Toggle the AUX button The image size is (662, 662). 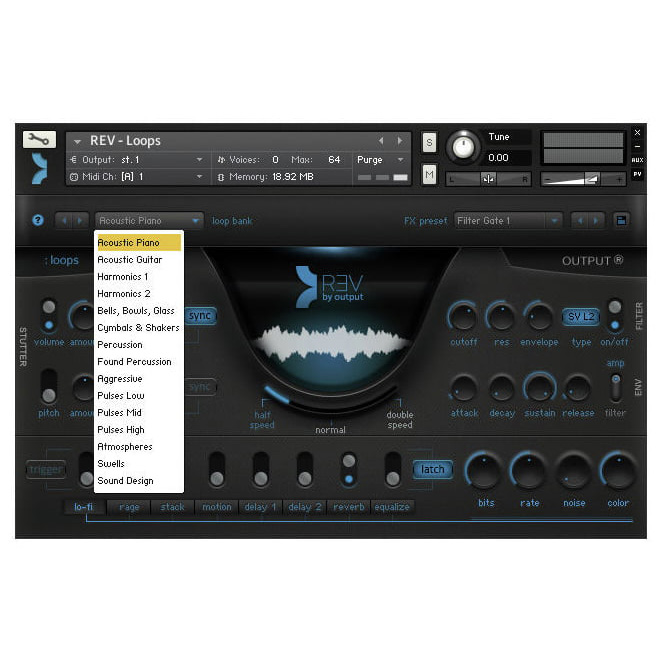[637, 160]
